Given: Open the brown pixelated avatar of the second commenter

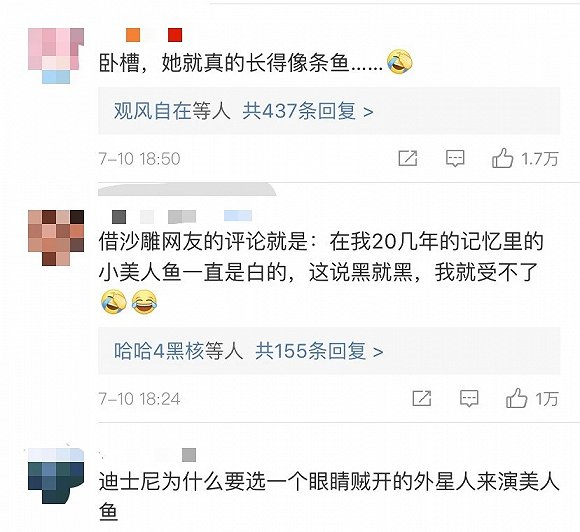Looking at the screenshot, I should (56, 238).
